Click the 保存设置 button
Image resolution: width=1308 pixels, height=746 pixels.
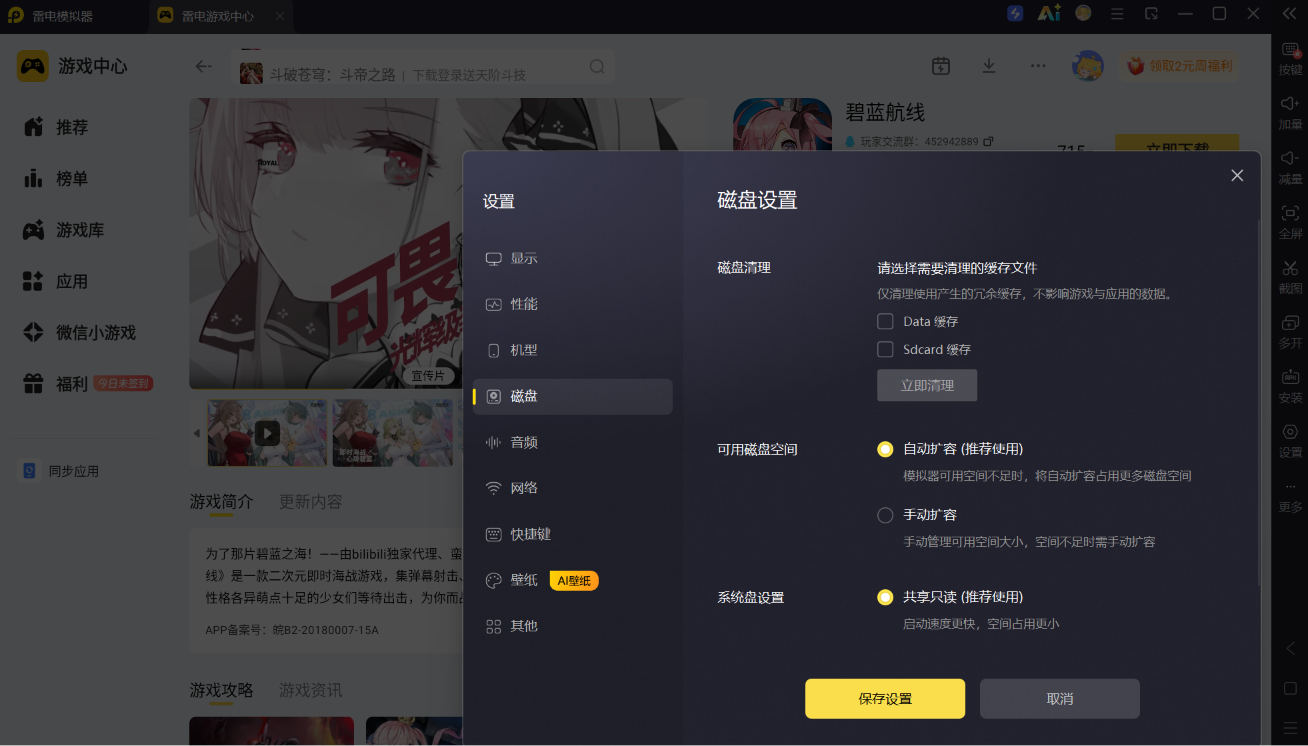coord(885,699)
